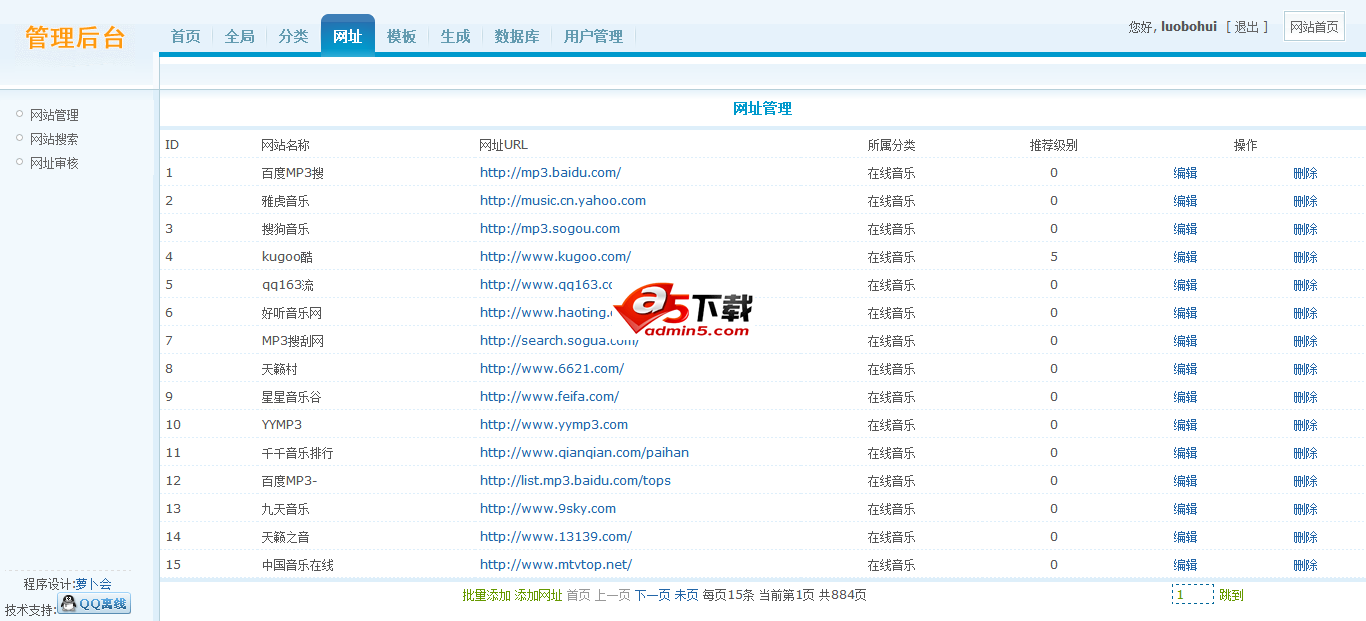Screen dimensions: 1366x621
Task: Delete the 雅虎音乐 entry
Action: coord(1305,201)
